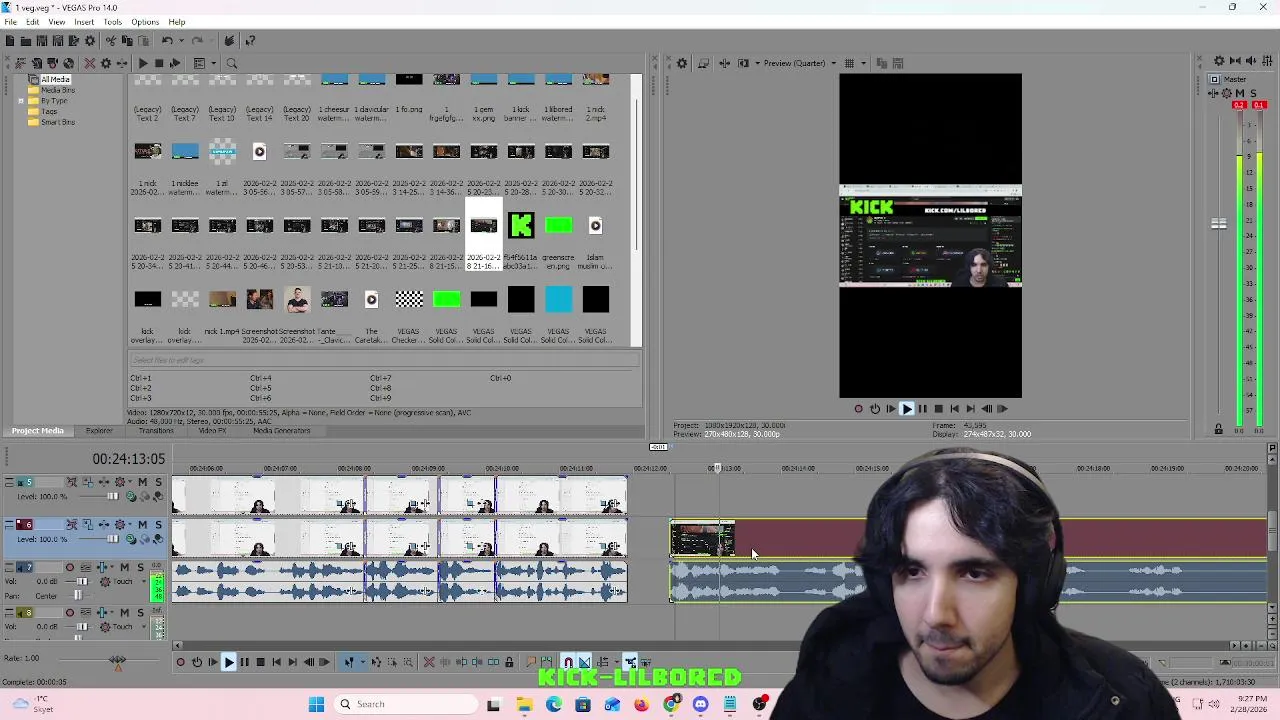1280x720 pixels.
Task: Save preview snapshot to file
Action: [897, 63]
